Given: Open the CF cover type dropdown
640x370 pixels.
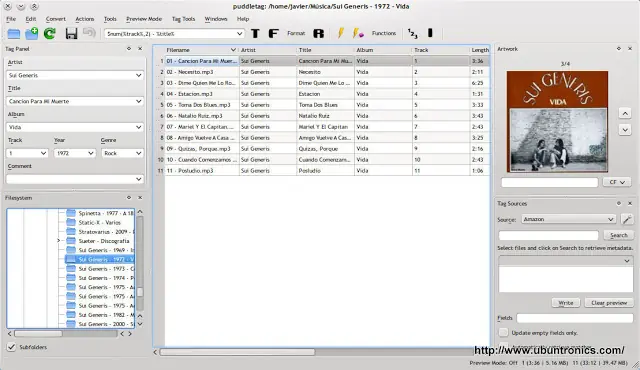Looking at the screenshot, I should click(617, 182).
